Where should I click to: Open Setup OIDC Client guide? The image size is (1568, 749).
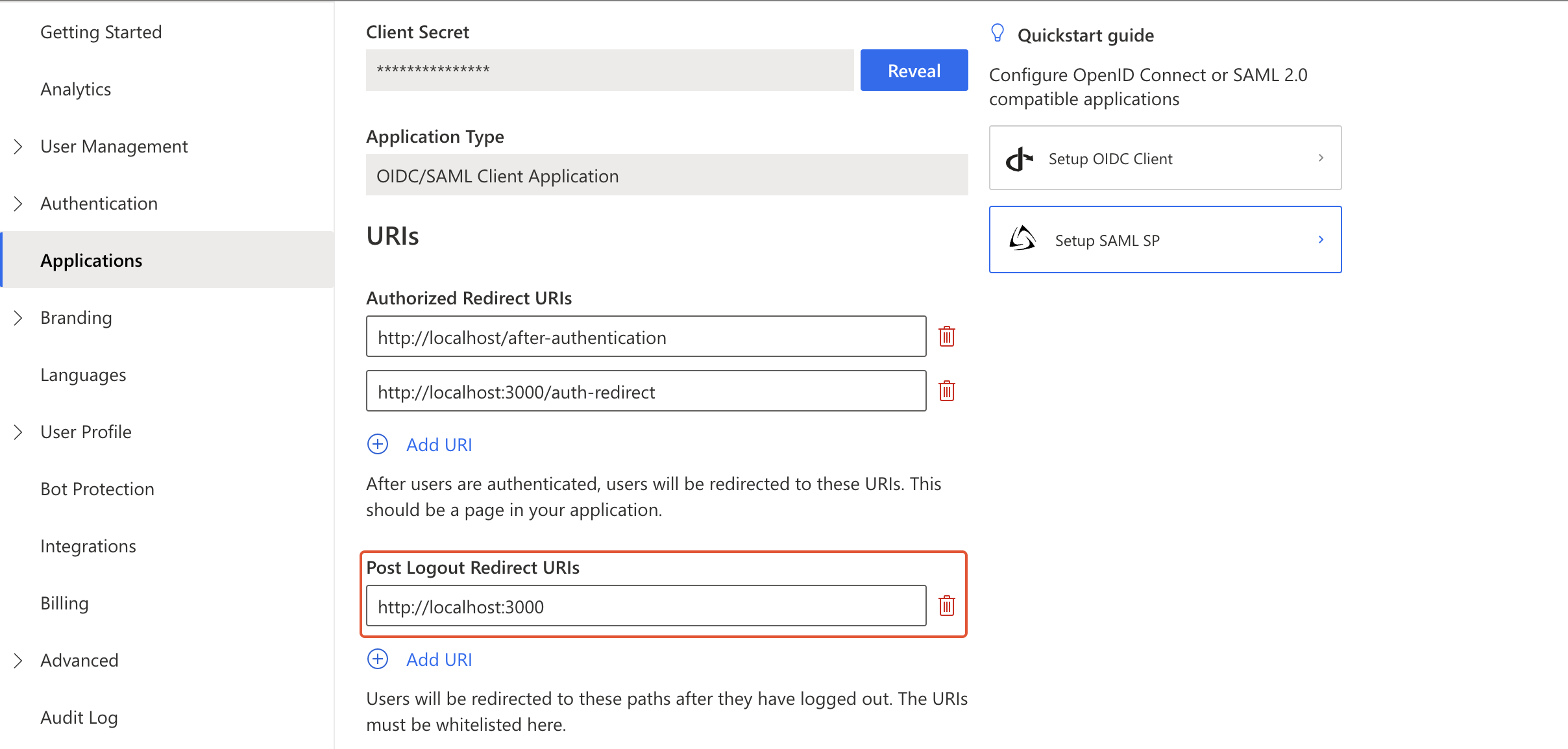coord(1165,158)
